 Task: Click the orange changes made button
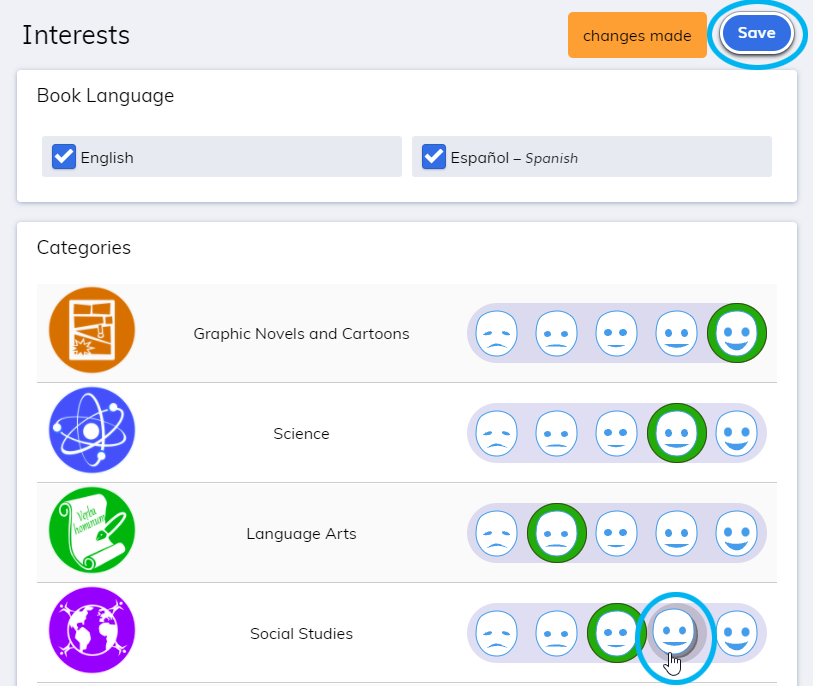click(x=637, y=34)
